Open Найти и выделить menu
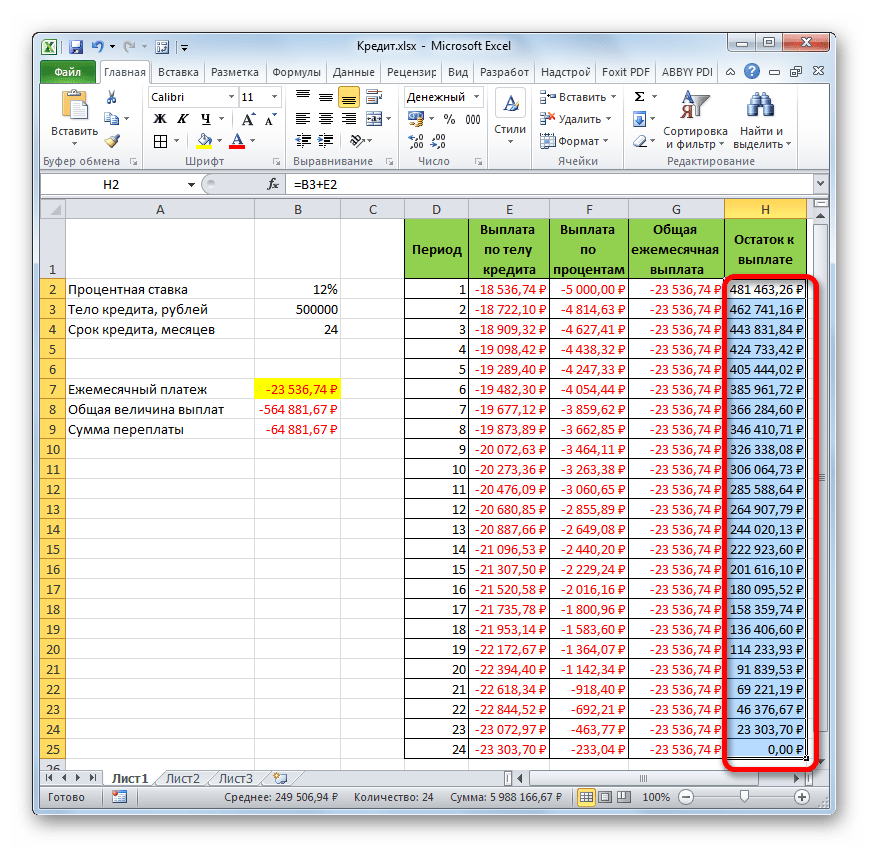 coord(761,119)
